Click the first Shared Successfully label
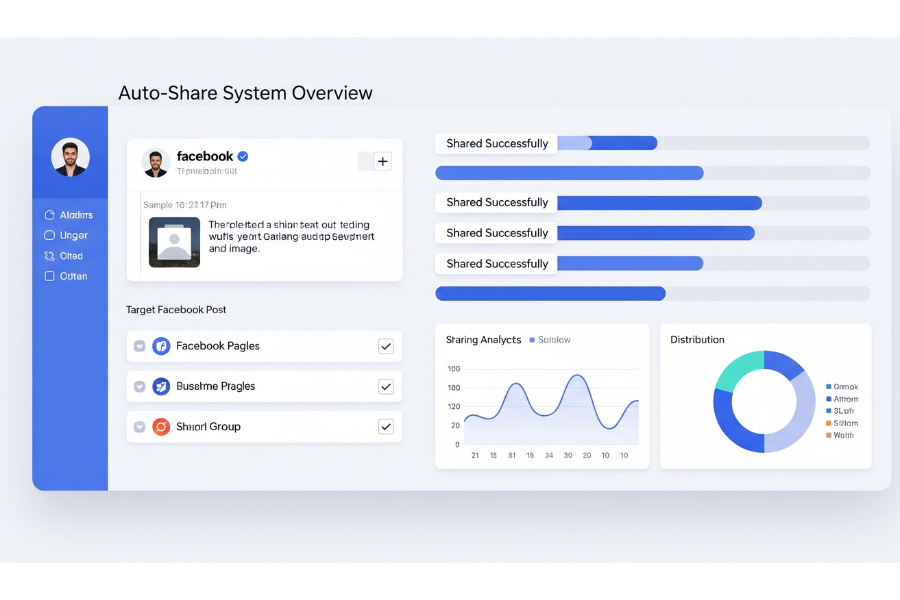 click(497, 143)
